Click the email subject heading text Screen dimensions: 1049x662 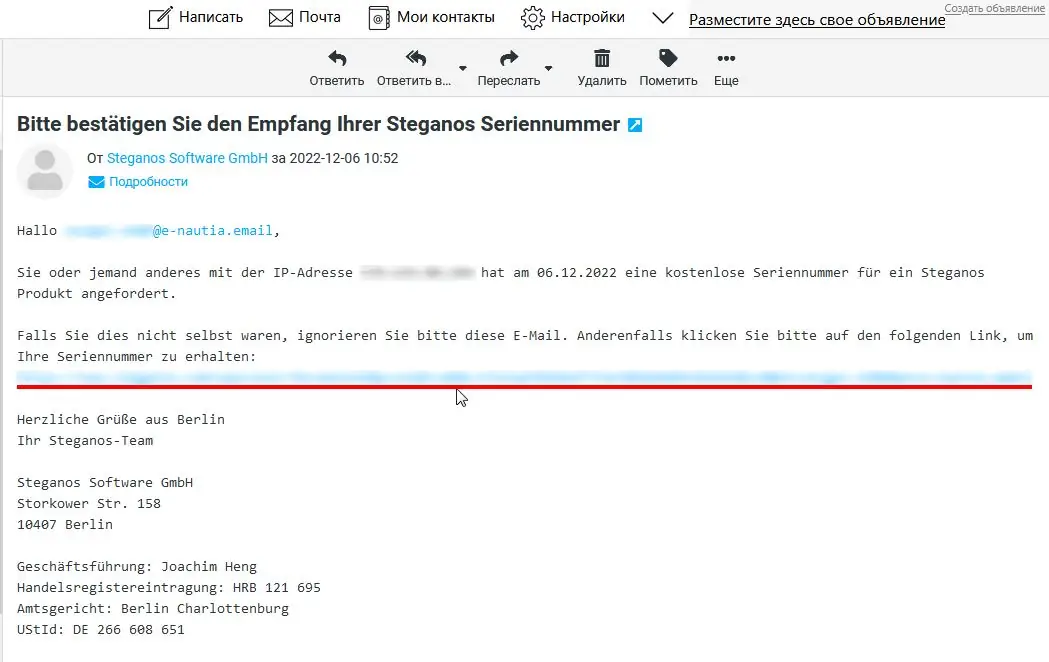[318, 124]
